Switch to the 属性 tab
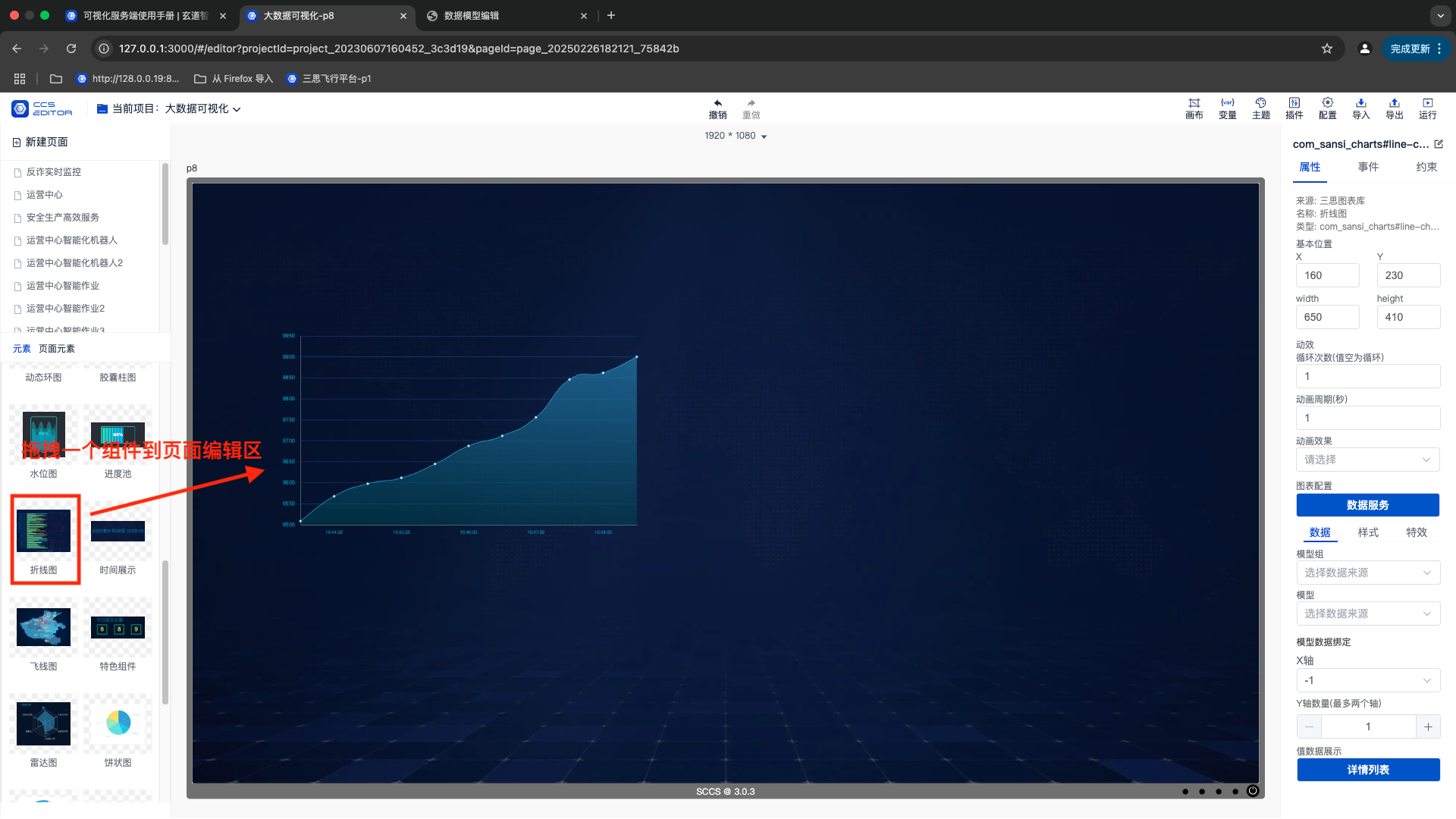The width and height of the screenshot is (1456, 819). tap(1310, 167)
